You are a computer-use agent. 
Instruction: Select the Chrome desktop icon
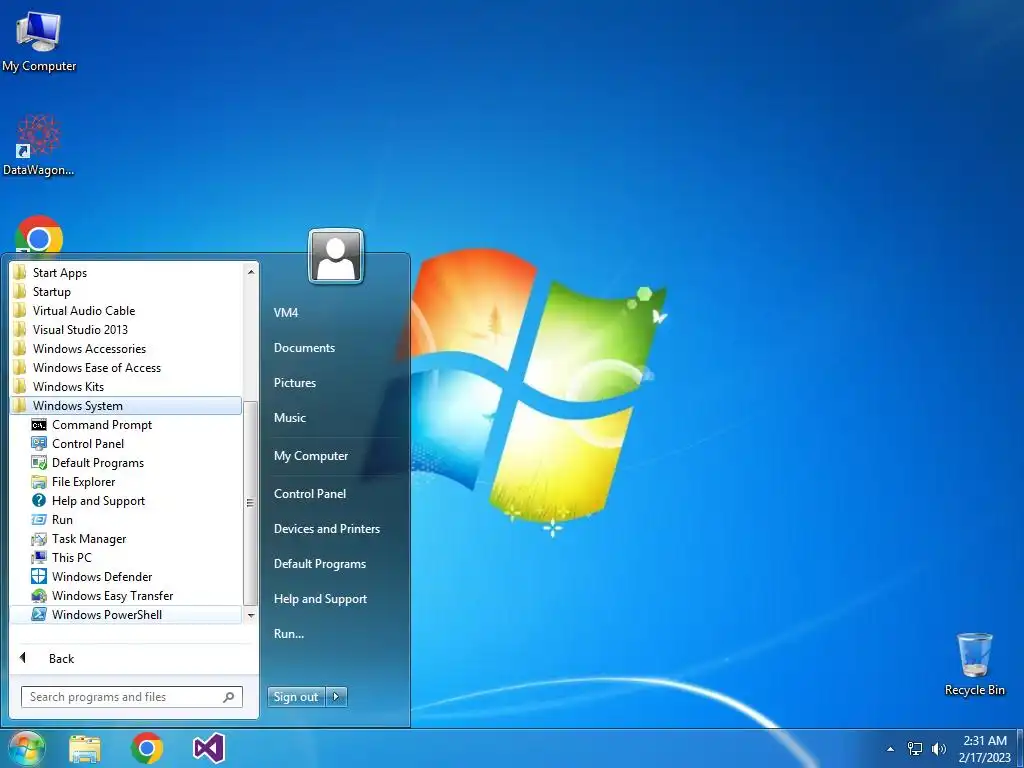[x=39, y=234]
